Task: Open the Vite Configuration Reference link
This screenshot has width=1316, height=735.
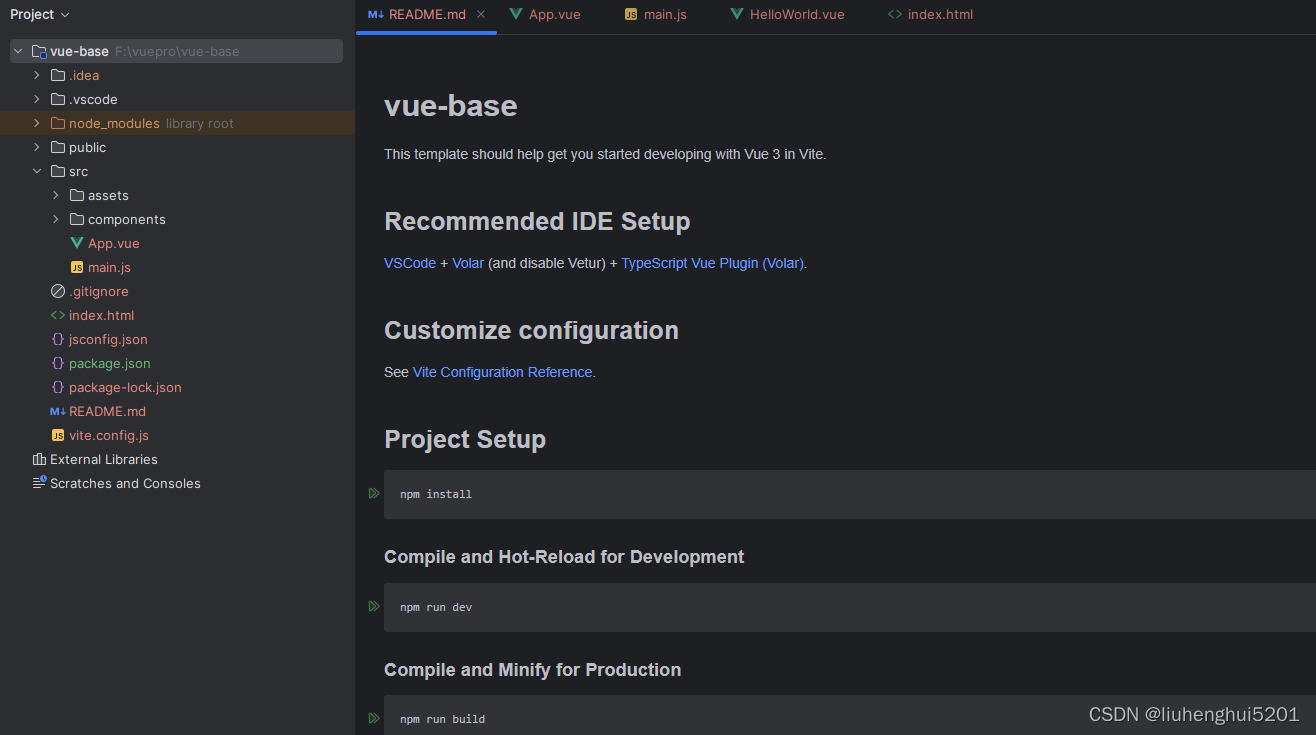Action: tap(503, 372)
